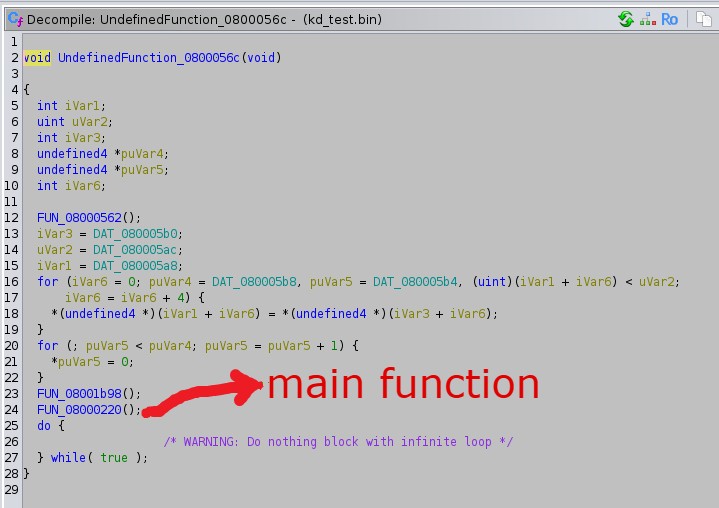719x508 pixels.
Task: Click the copy pages icon in the toolbar
Action: point(703,19)
